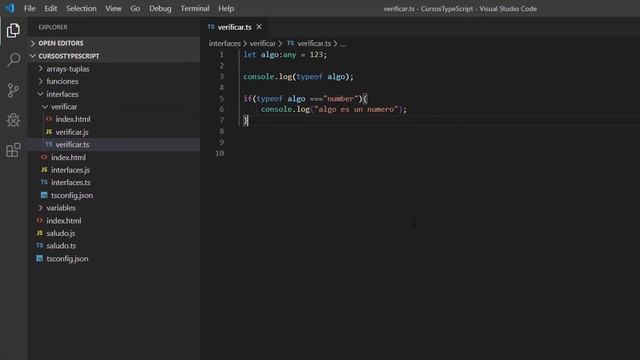Open interfaces.js file
The height and width of the screenshot is (360, 640).
click(114, 170)
